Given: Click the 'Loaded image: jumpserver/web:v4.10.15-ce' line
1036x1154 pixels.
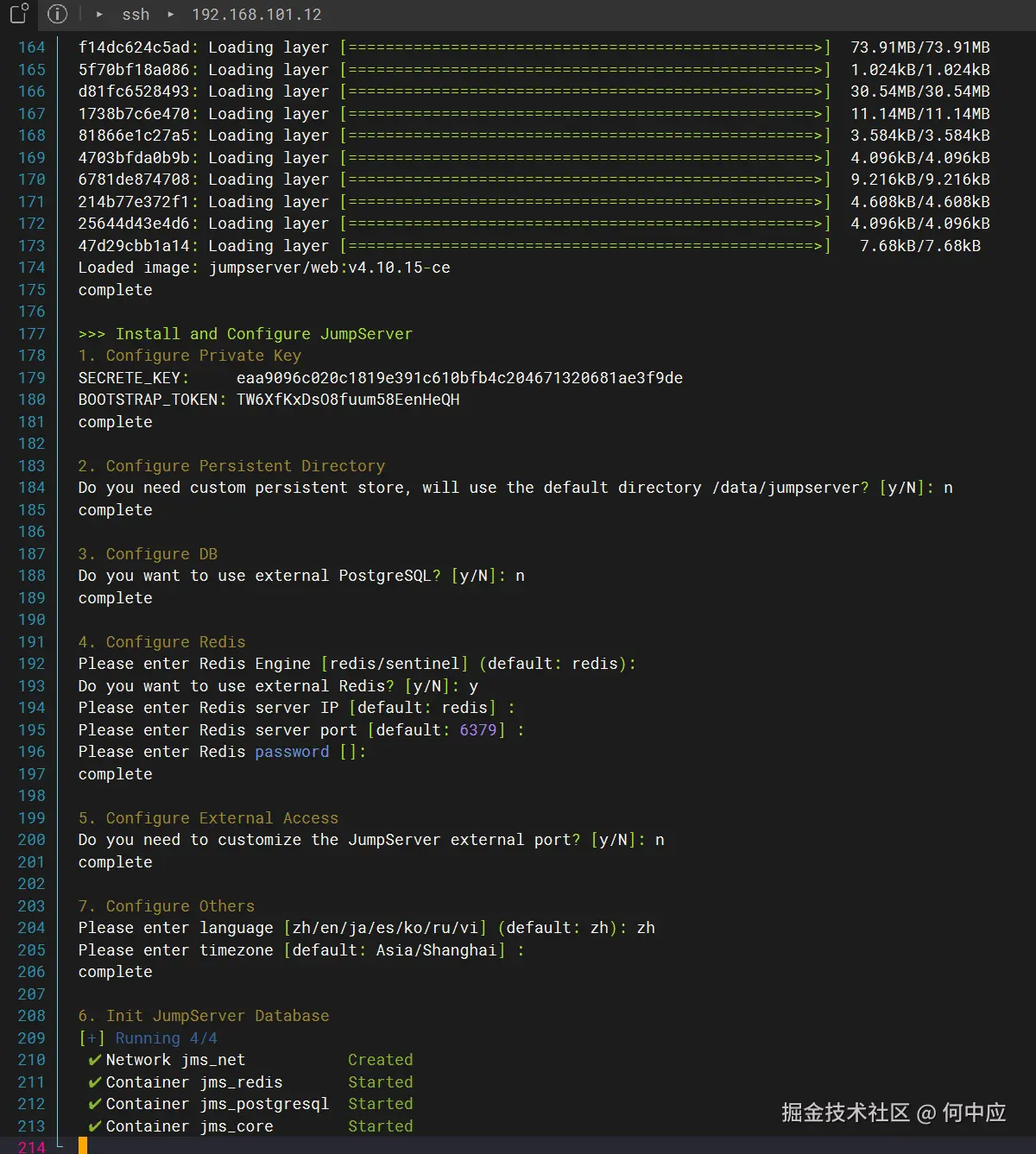Looking at the screenshot, I should tap(264, 268).
